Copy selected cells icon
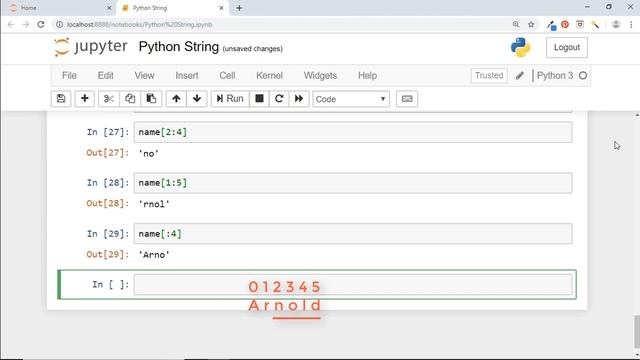The height and width of the screenshot is (360, 640). 130,99
